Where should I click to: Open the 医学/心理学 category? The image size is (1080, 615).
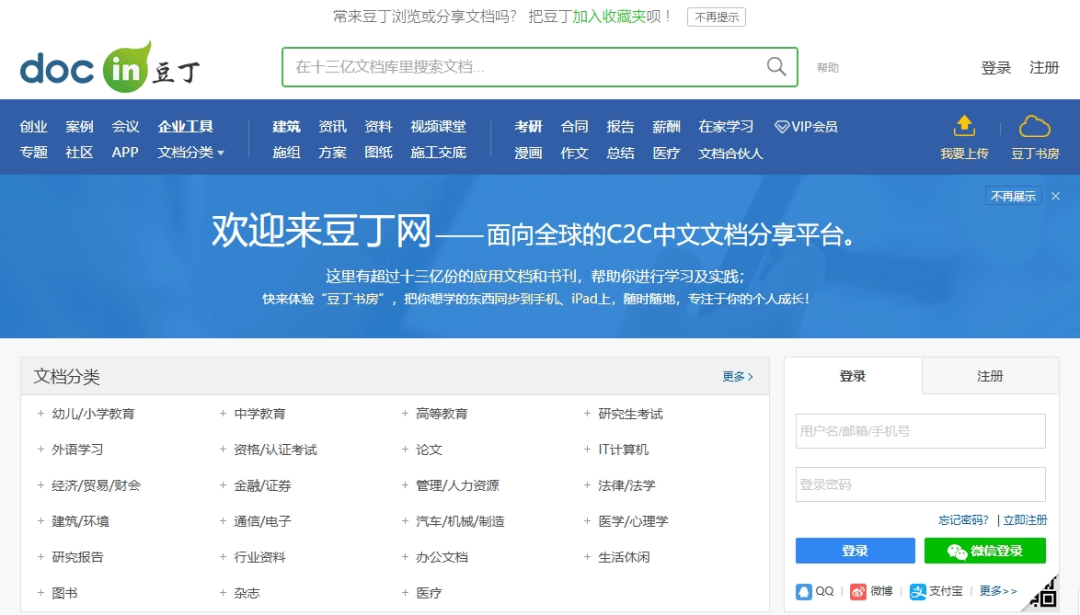(x=633, y=521)
